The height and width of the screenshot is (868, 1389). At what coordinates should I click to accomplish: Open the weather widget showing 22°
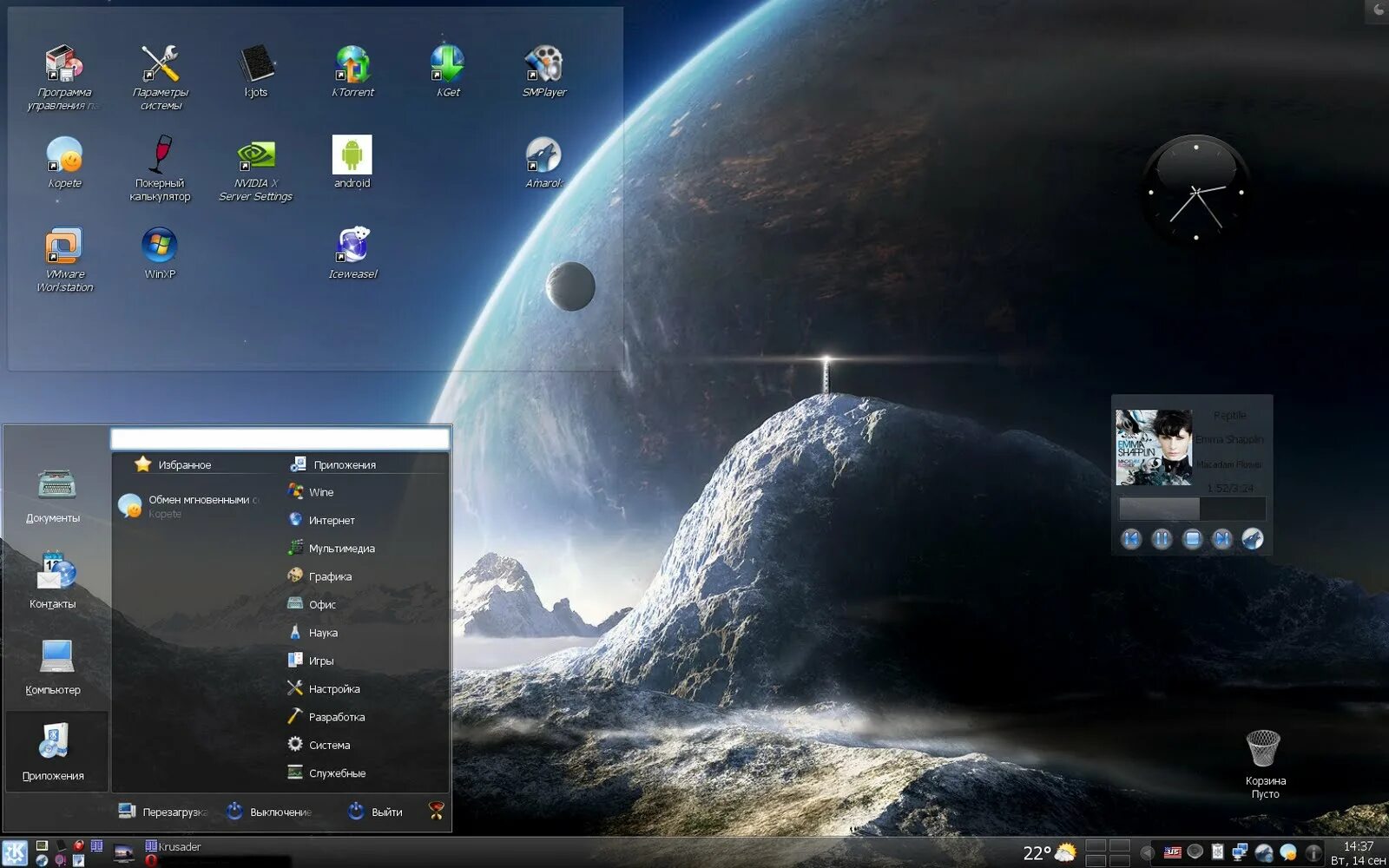(x=1050, y=852)
